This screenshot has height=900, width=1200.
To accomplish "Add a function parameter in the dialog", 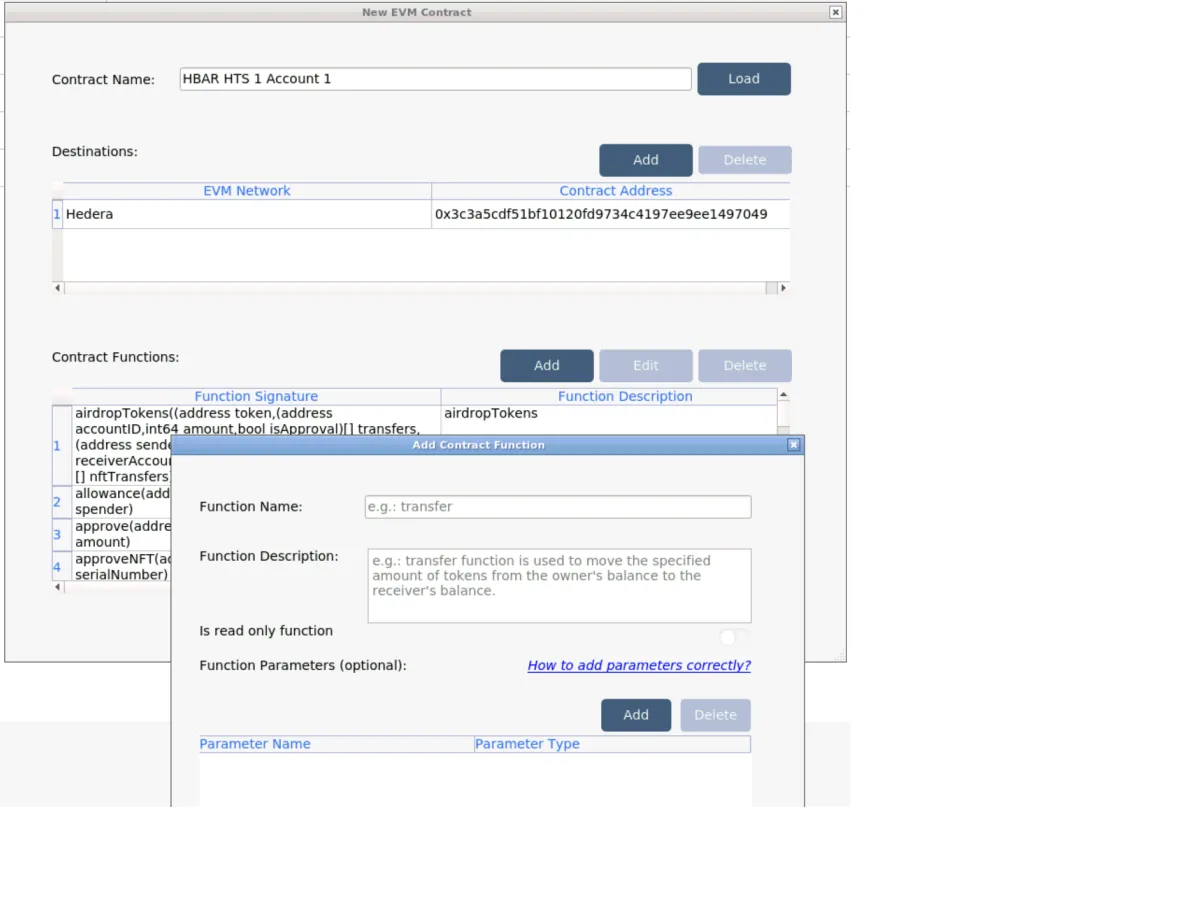I will pyautogui.click(x=636, y=715).
